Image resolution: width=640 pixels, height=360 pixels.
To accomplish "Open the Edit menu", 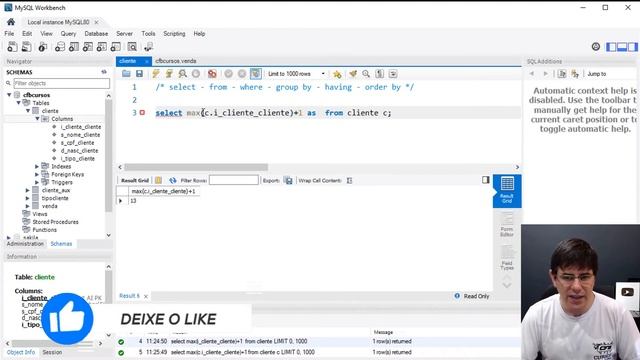I will [27, 33].
